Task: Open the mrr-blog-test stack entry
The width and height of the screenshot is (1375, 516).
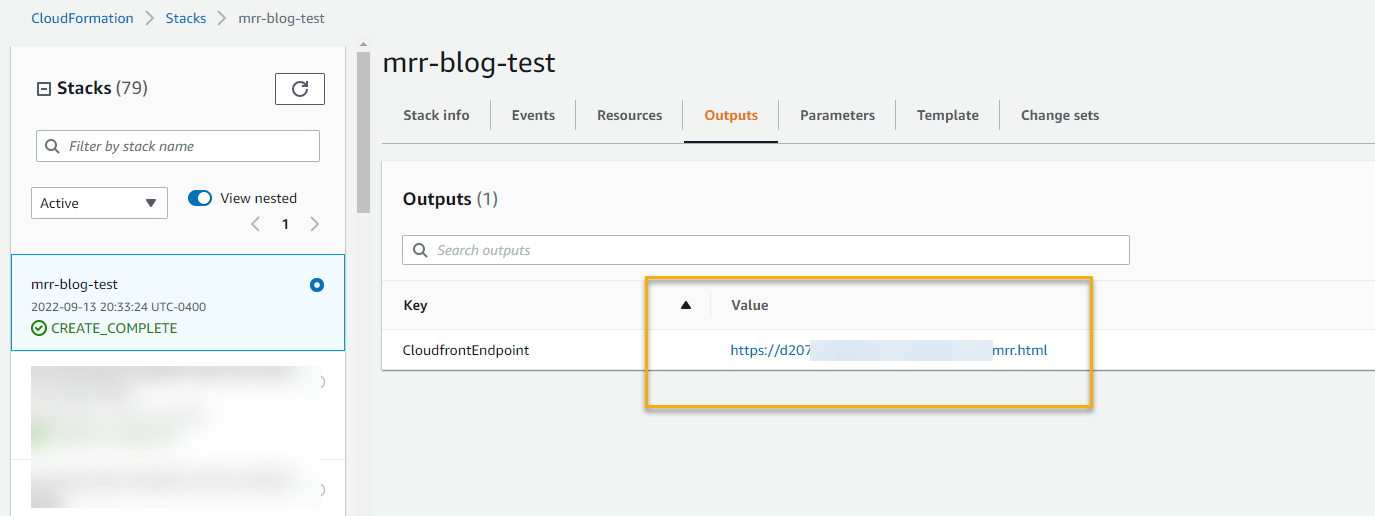Action: (x=178, y=303)
